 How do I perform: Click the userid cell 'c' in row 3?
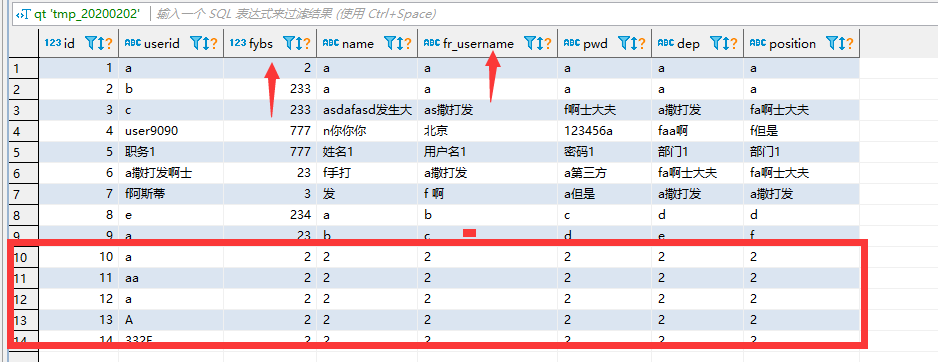coord(171,110)
